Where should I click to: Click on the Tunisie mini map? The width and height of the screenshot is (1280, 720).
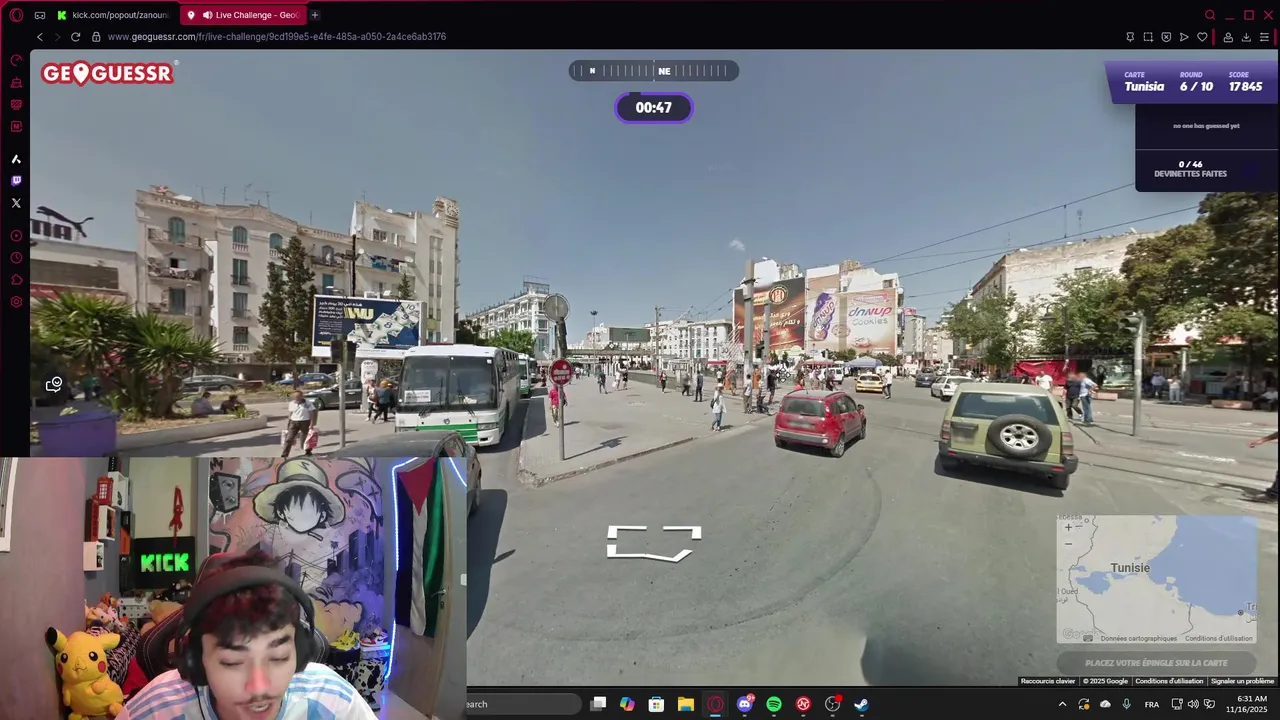click(1157, 579)
